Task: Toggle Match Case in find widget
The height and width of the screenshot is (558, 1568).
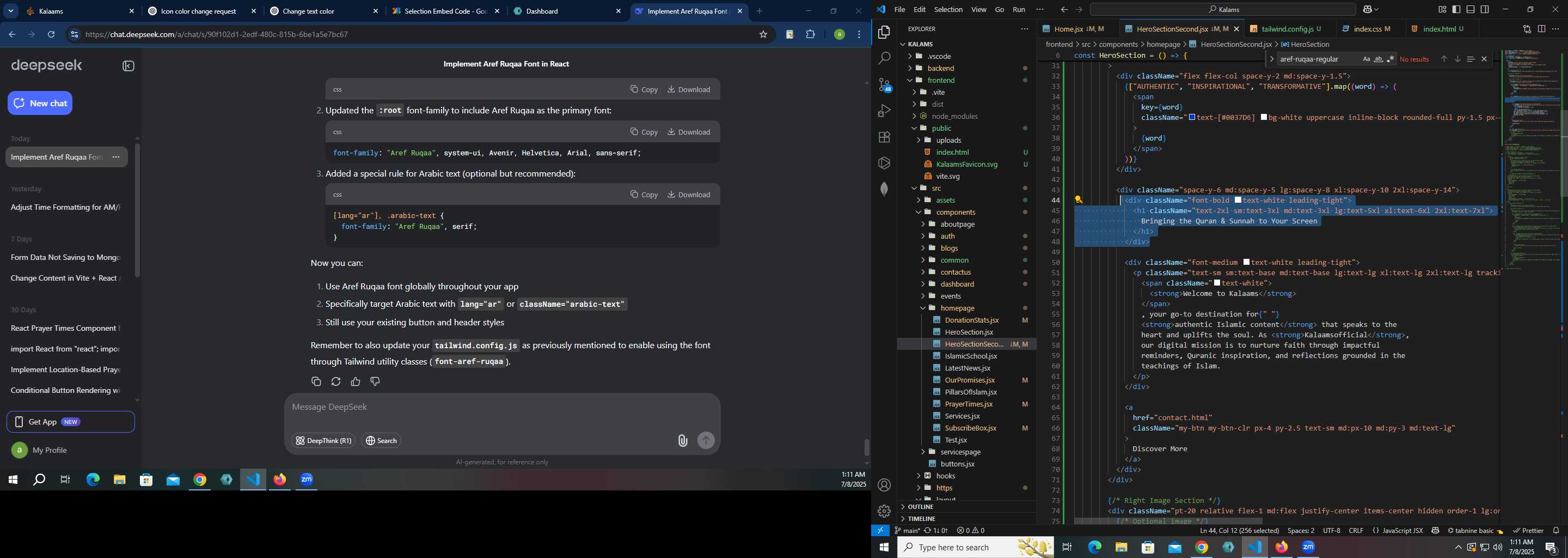Action: pos(1367,59)
